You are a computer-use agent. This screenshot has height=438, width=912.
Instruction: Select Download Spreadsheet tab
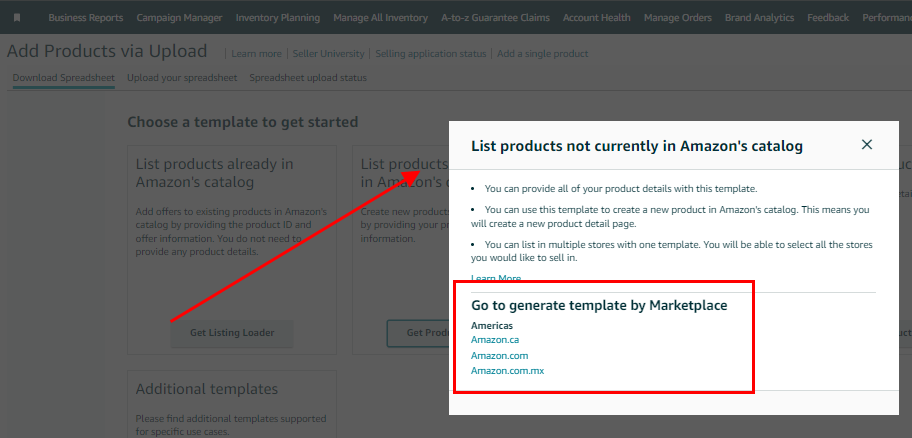pos(64,77)
